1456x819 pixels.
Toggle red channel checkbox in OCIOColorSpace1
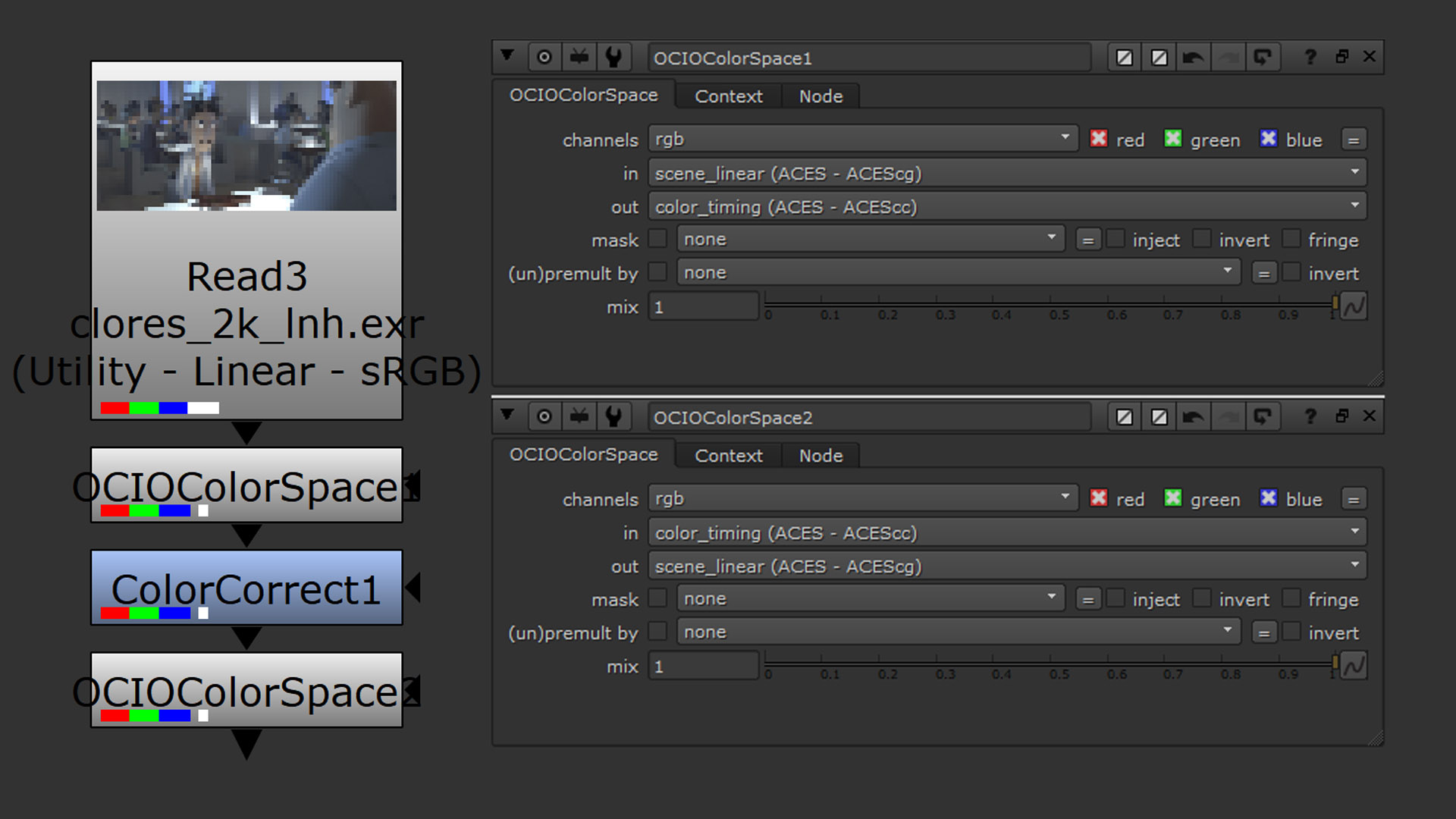coord(1098,139)
